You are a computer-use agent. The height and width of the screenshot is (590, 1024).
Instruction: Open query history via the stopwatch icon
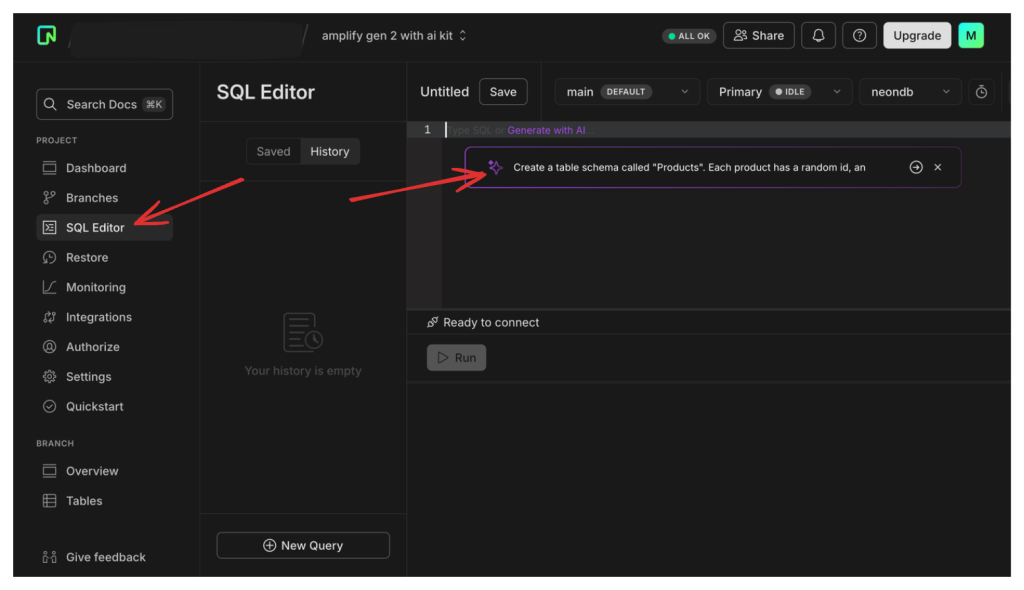[981, 91]
